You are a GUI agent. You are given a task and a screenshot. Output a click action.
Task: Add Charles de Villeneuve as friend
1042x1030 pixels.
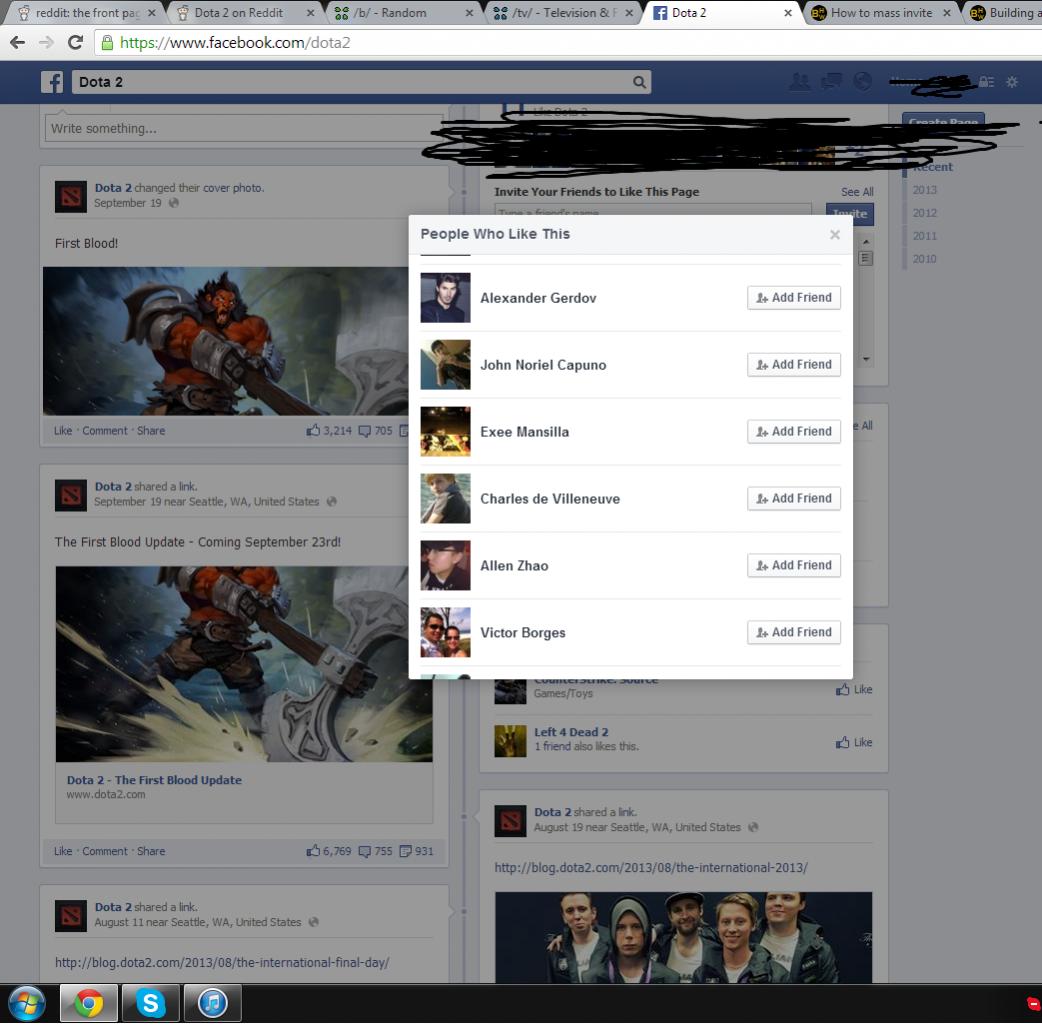tap(793, 498)
